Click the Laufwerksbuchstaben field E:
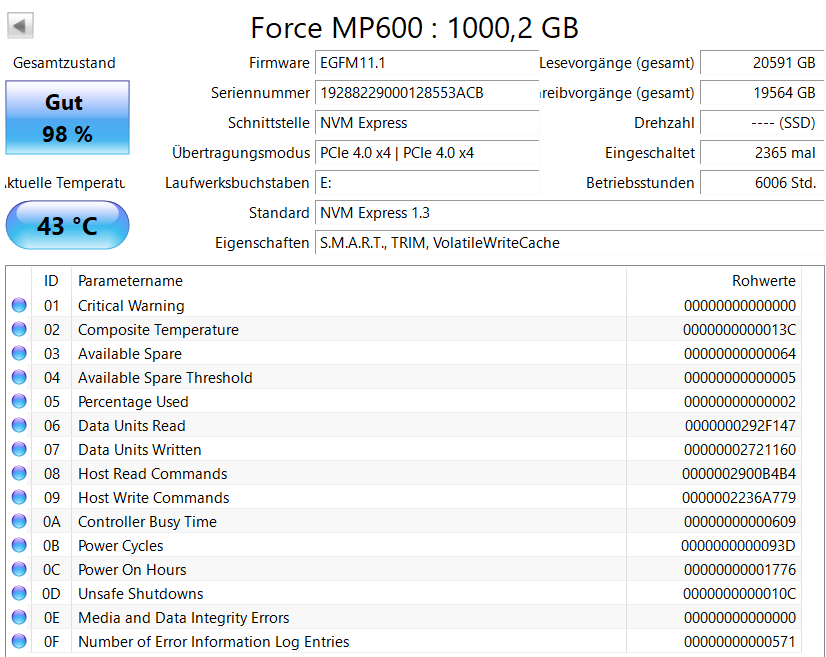 (427, 183)
